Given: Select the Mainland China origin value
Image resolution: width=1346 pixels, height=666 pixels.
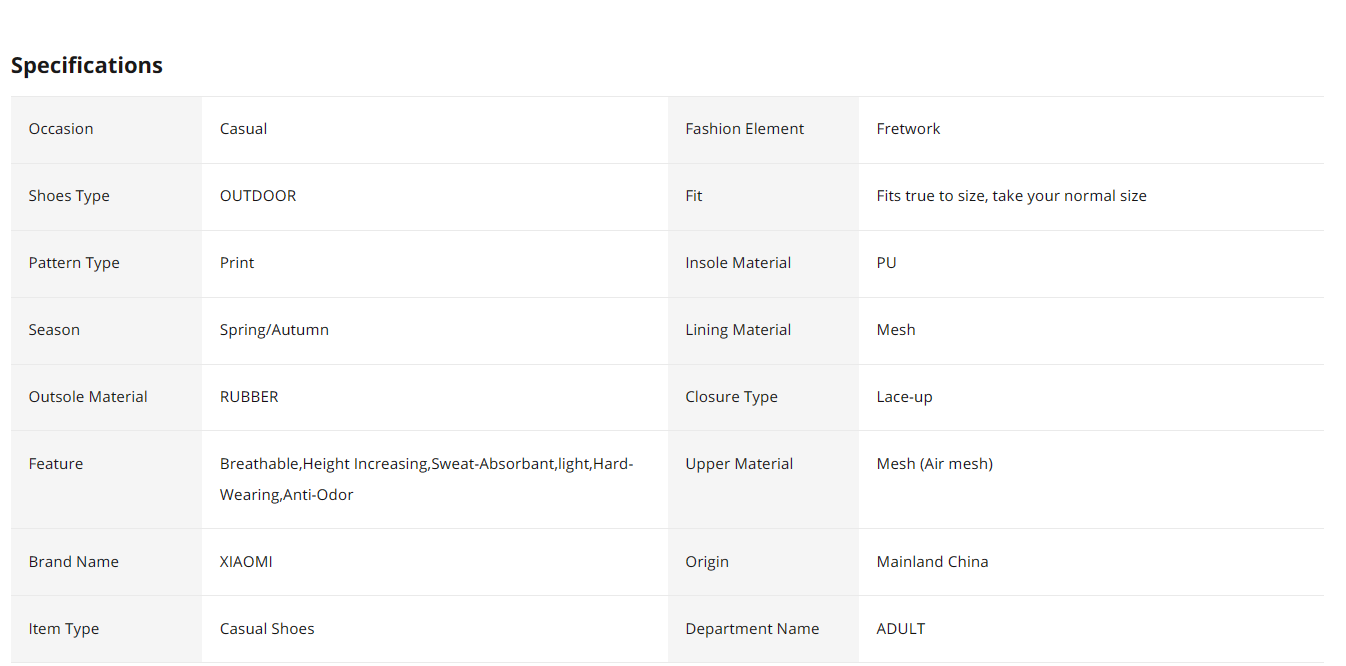Looking at the screenshot, I should pos(932,562).
